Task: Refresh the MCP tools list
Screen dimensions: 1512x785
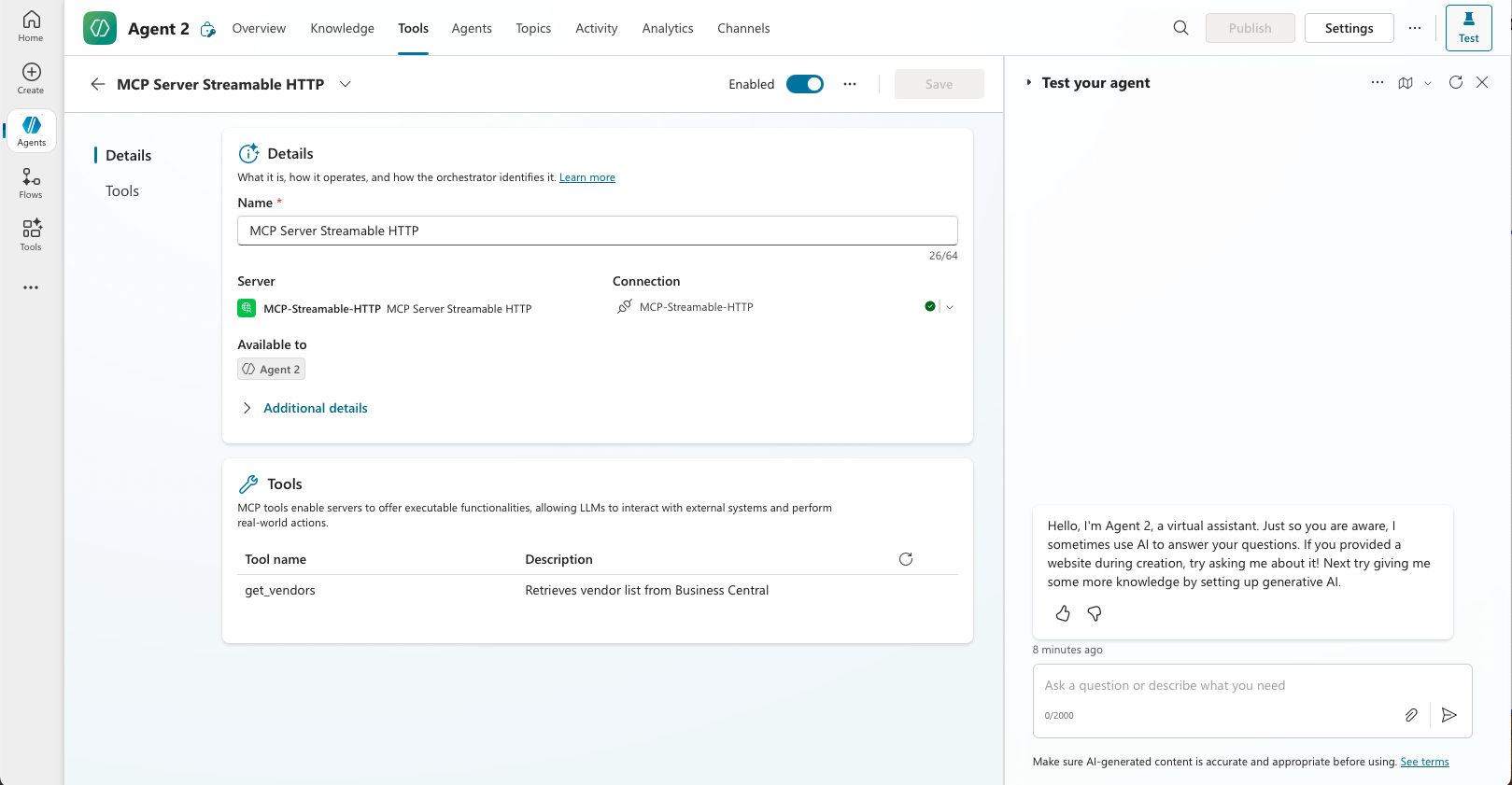Action: click(x=905, y=559)
